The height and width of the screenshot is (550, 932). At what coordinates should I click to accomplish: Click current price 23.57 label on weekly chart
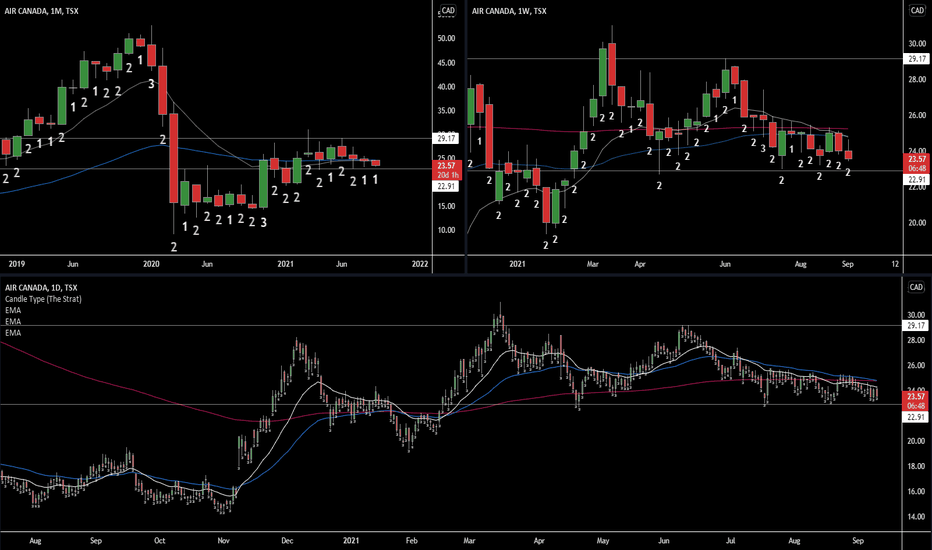tap(916, 159)
